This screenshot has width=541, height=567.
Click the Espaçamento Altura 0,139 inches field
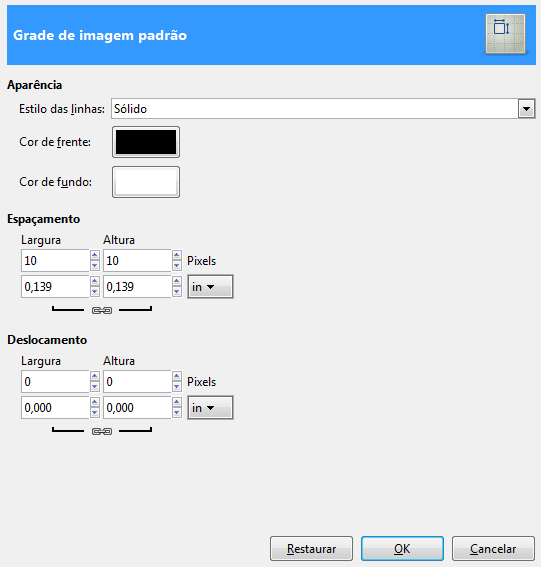click(137, 286)
